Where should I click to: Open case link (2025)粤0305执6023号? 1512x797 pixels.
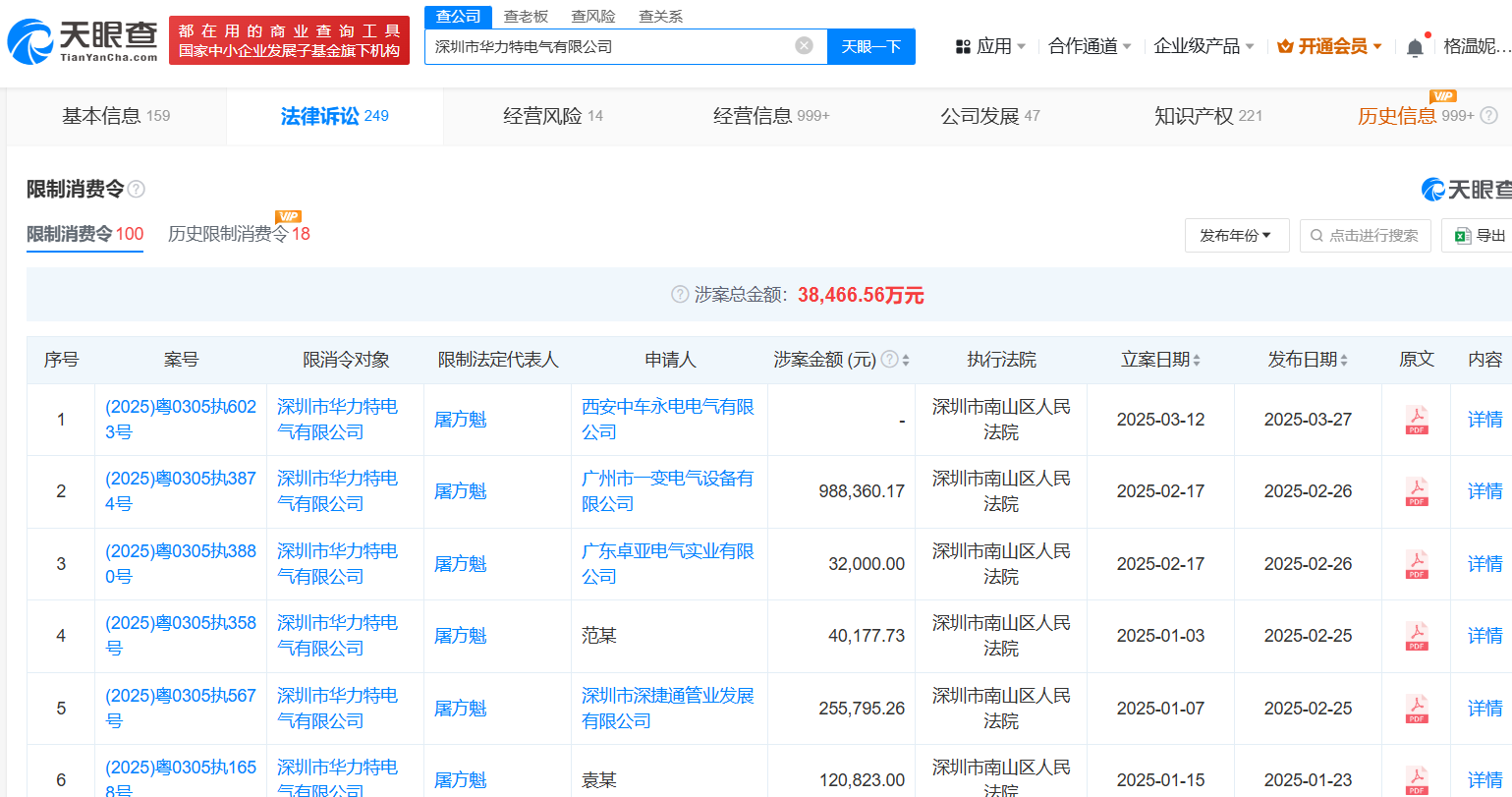181,420
